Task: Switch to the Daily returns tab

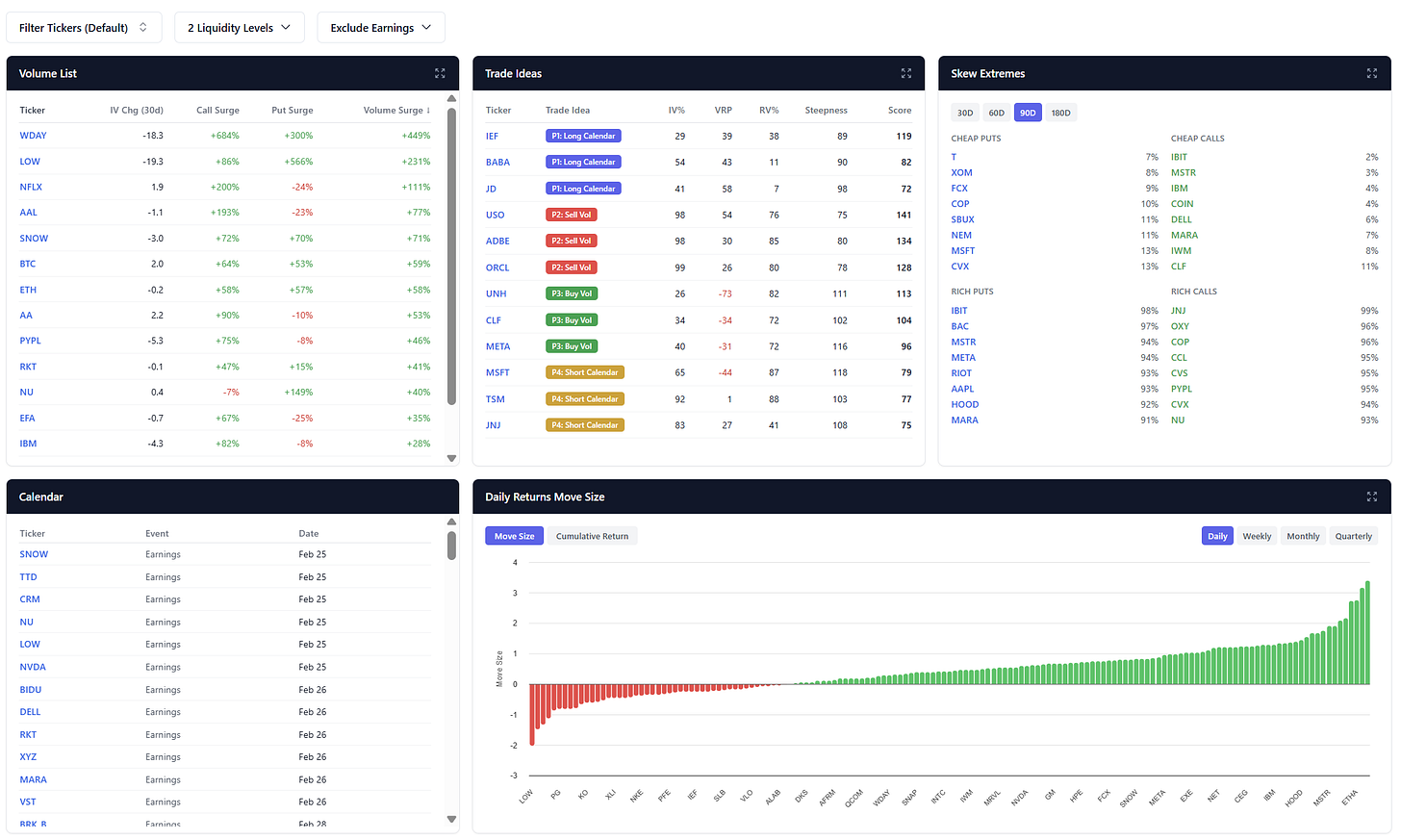Action: pyautogui.click(x=1217, y=536)
